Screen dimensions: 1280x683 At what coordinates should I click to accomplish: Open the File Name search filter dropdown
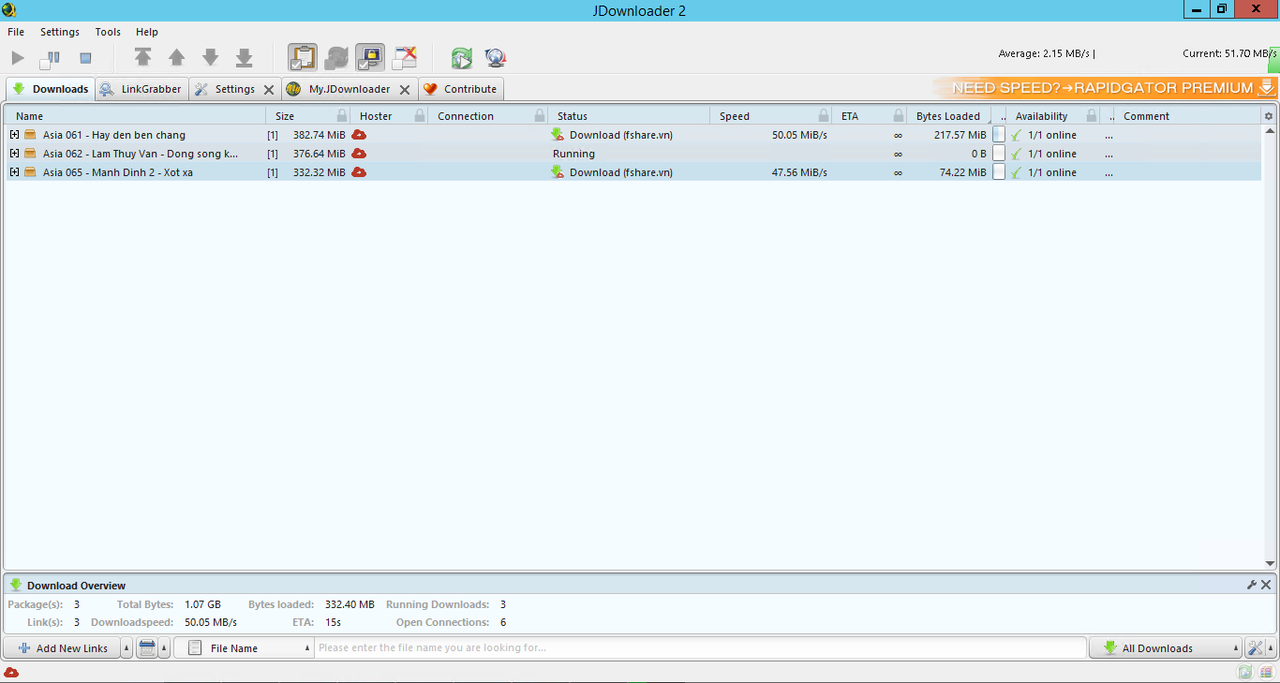[x=244, y=648]
